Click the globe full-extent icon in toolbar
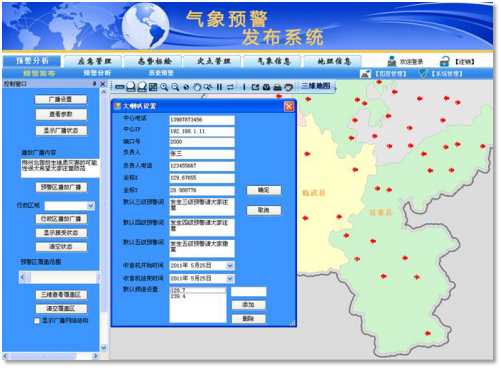501x368 pixels. point(186,87)
